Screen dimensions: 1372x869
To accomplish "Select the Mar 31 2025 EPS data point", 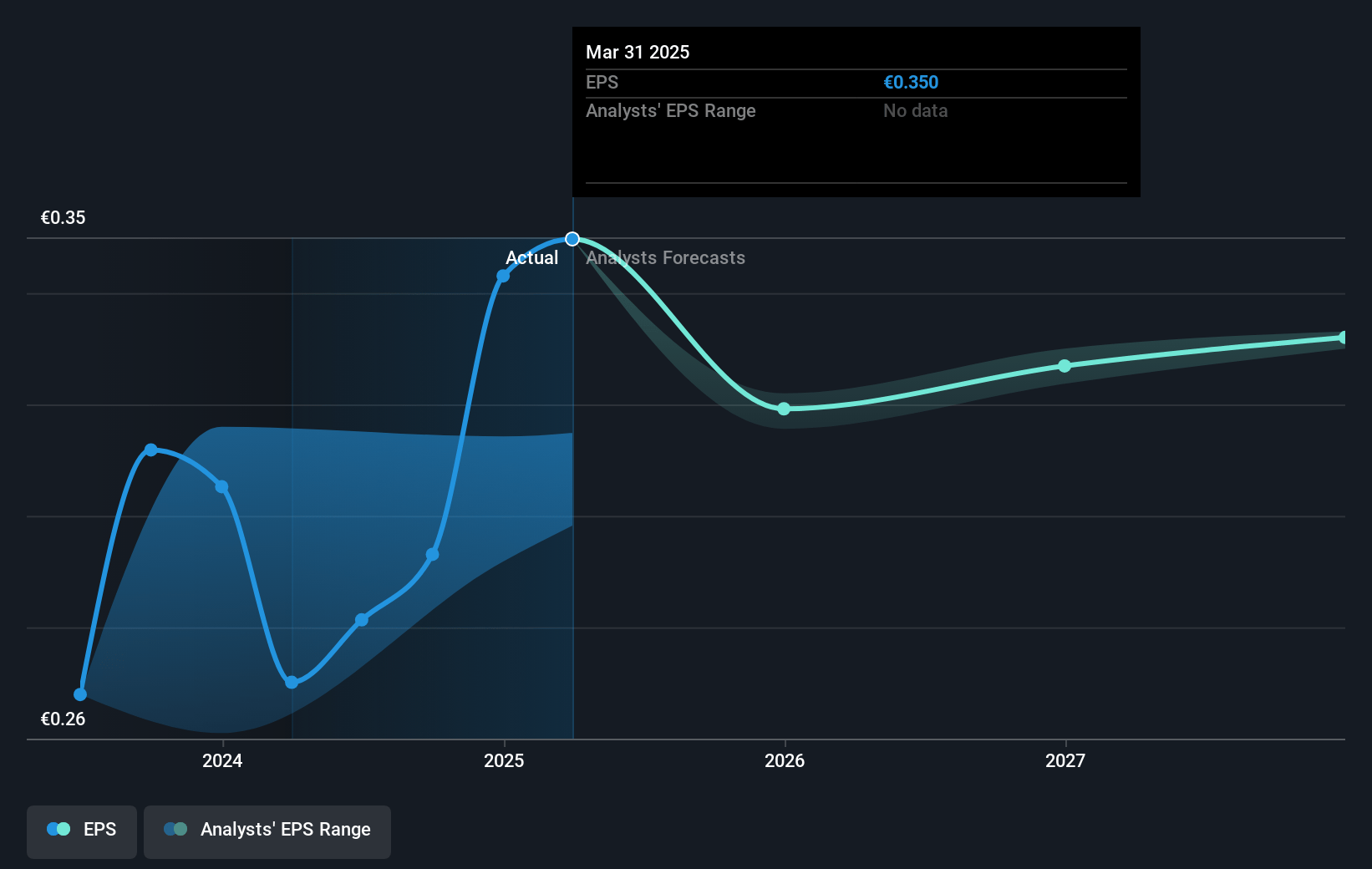I will pos(572,239).
